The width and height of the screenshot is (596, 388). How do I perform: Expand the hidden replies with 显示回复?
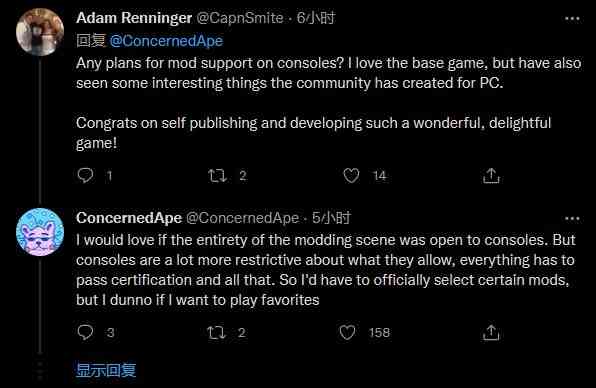pos(106,370)
